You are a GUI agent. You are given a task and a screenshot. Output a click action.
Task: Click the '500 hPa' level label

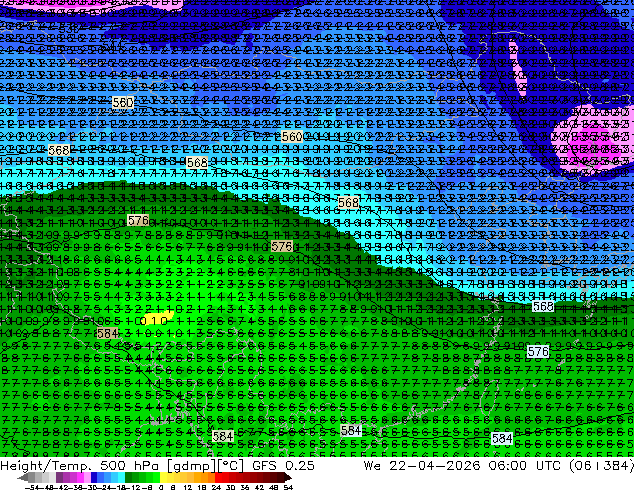pos(130,465)
